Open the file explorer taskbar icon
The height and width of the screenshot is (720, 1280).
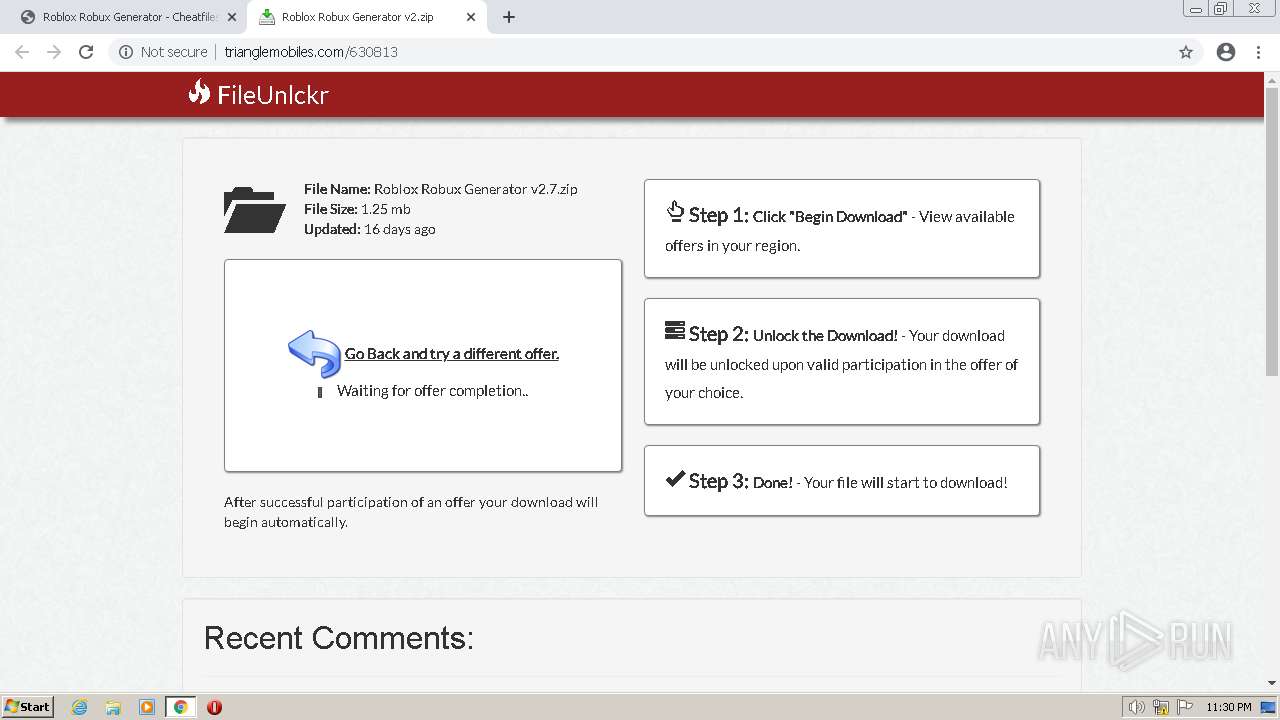tap(113, 707)
